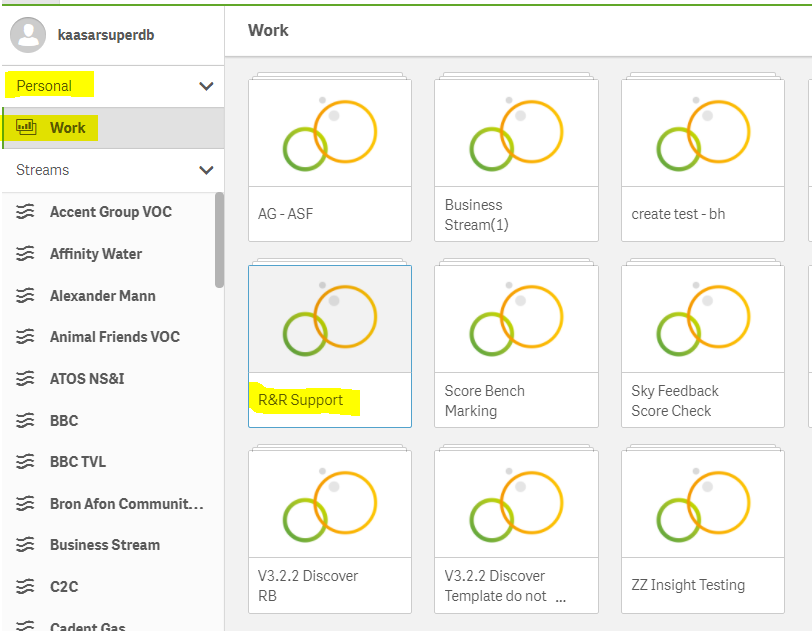Click the streams list vertical scrollbar

point(220,240)
